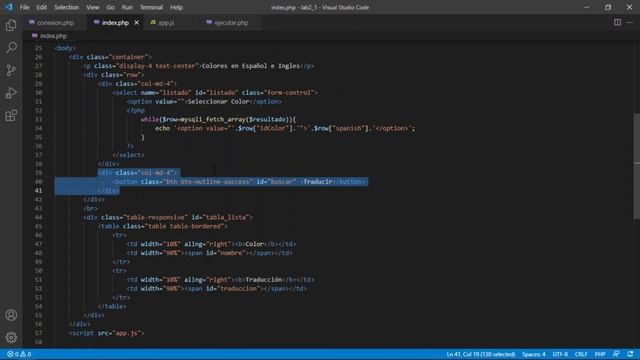
Task: Split the editor to the right
Action: 617,22
